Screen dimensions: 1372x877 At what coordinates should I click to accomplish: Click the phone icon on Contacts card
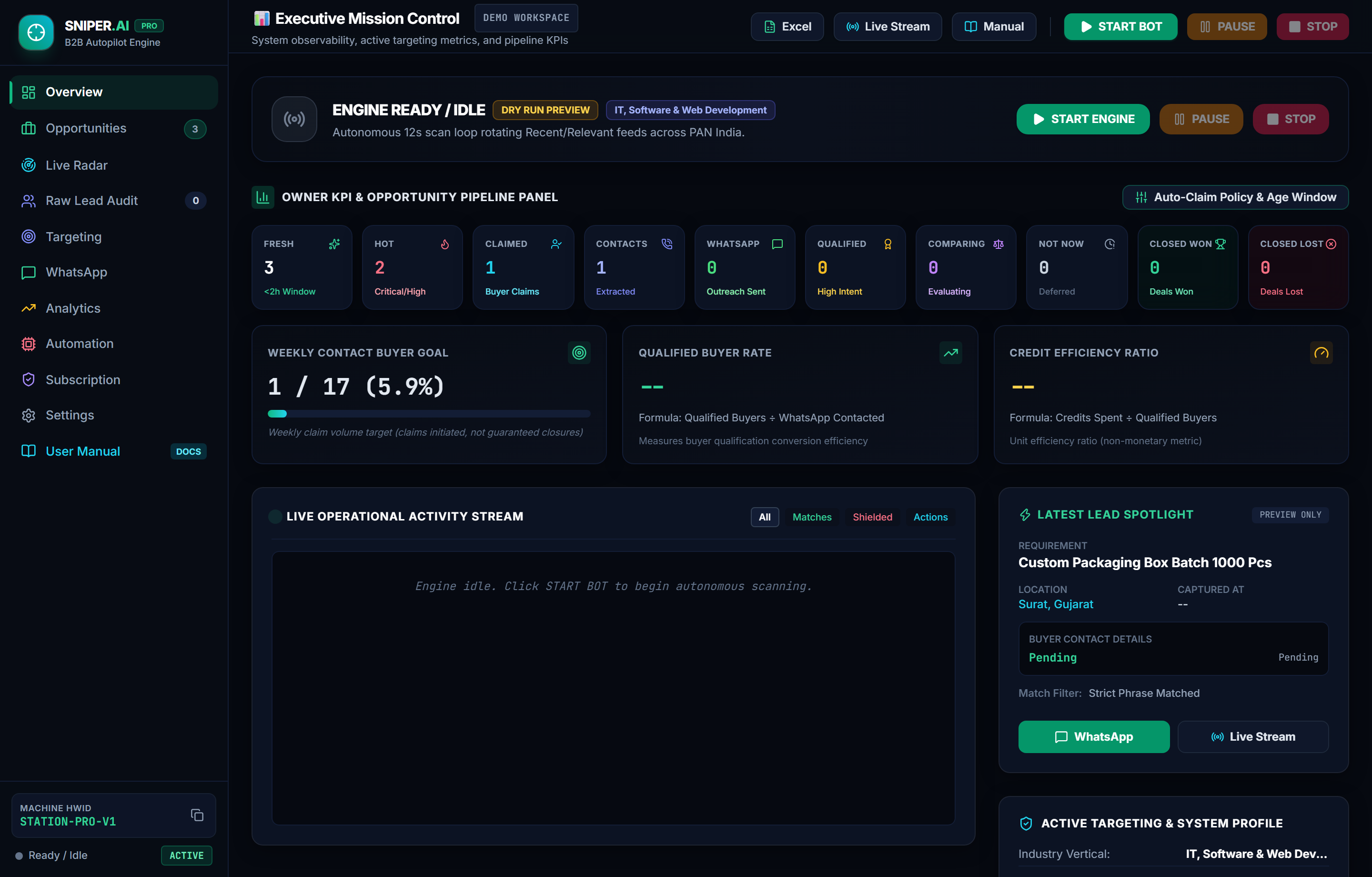[x=666, y=244]
